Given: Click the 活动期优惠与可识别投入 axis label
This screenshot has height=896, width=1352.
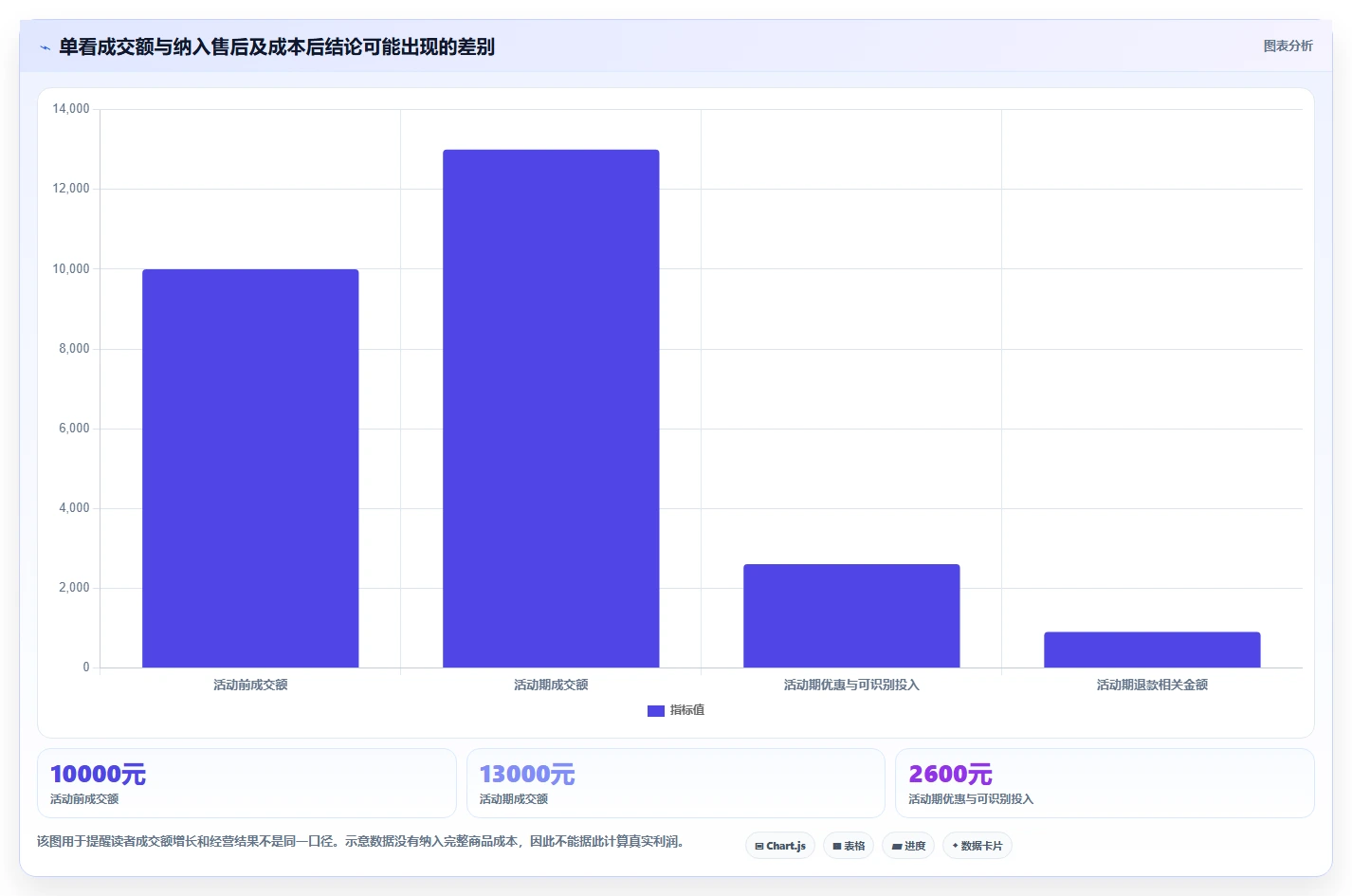Looking at the screenshot, I should [x=851, y=685].
